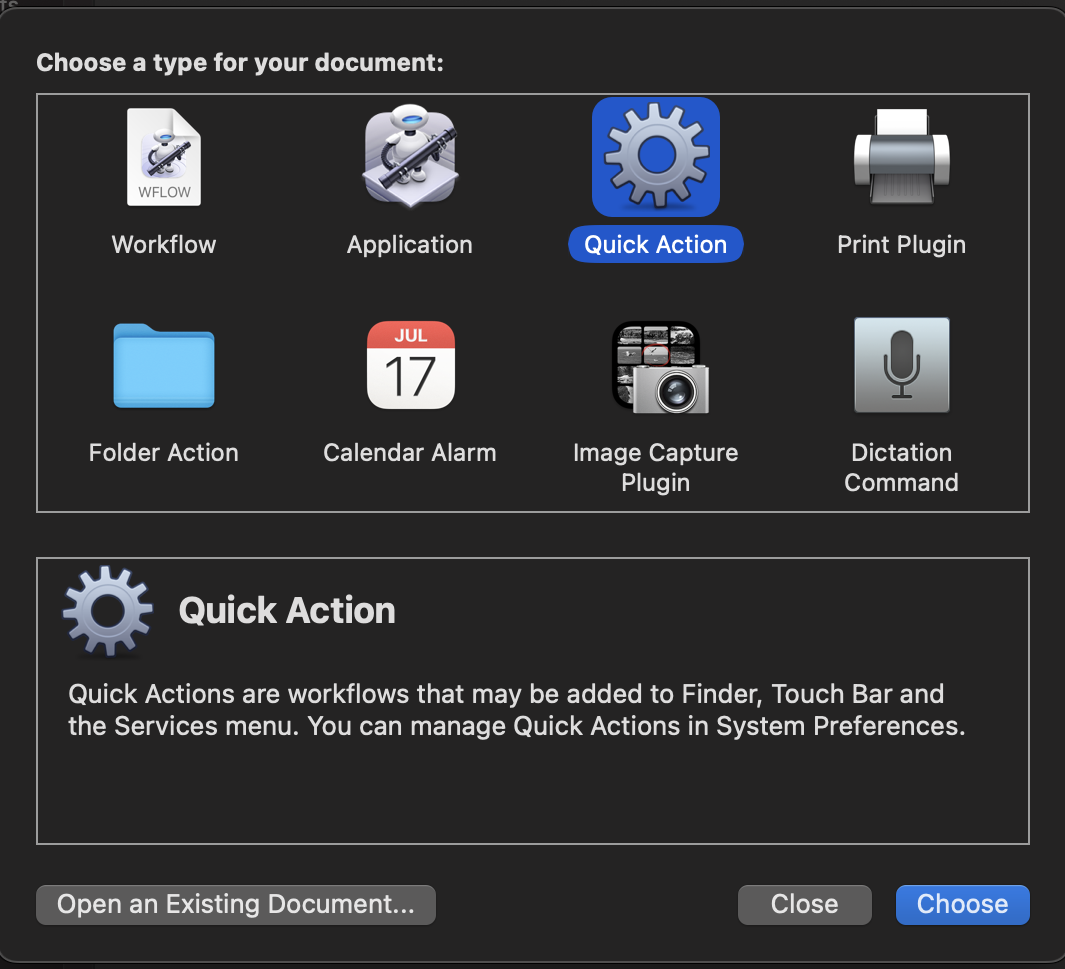Click the Calendar Alarm label text
This screenshot has width=1065, height=969.
click(x=409, y=452)
